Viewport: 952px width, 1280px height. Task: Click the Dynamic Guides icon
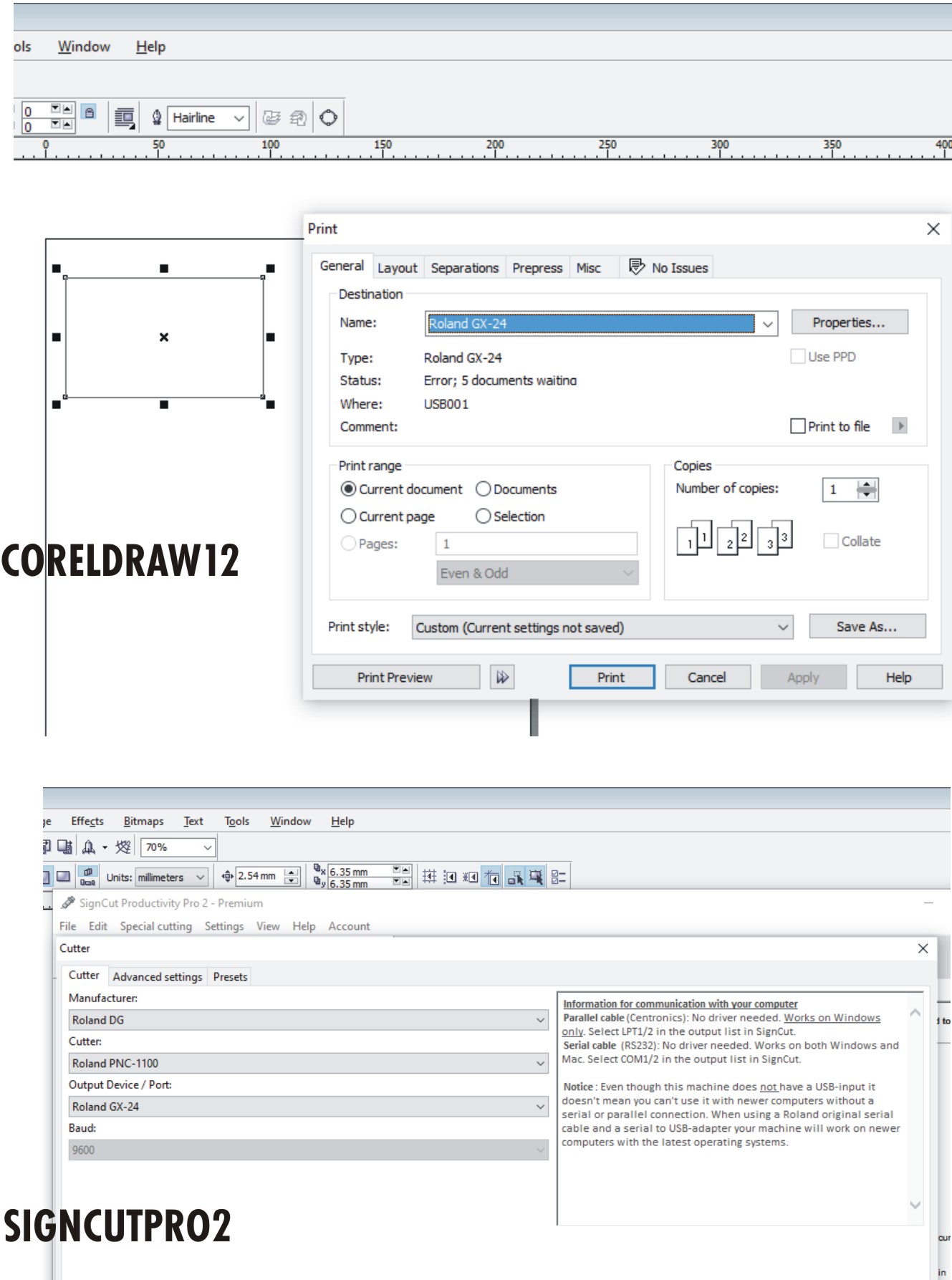pos(492,876)
